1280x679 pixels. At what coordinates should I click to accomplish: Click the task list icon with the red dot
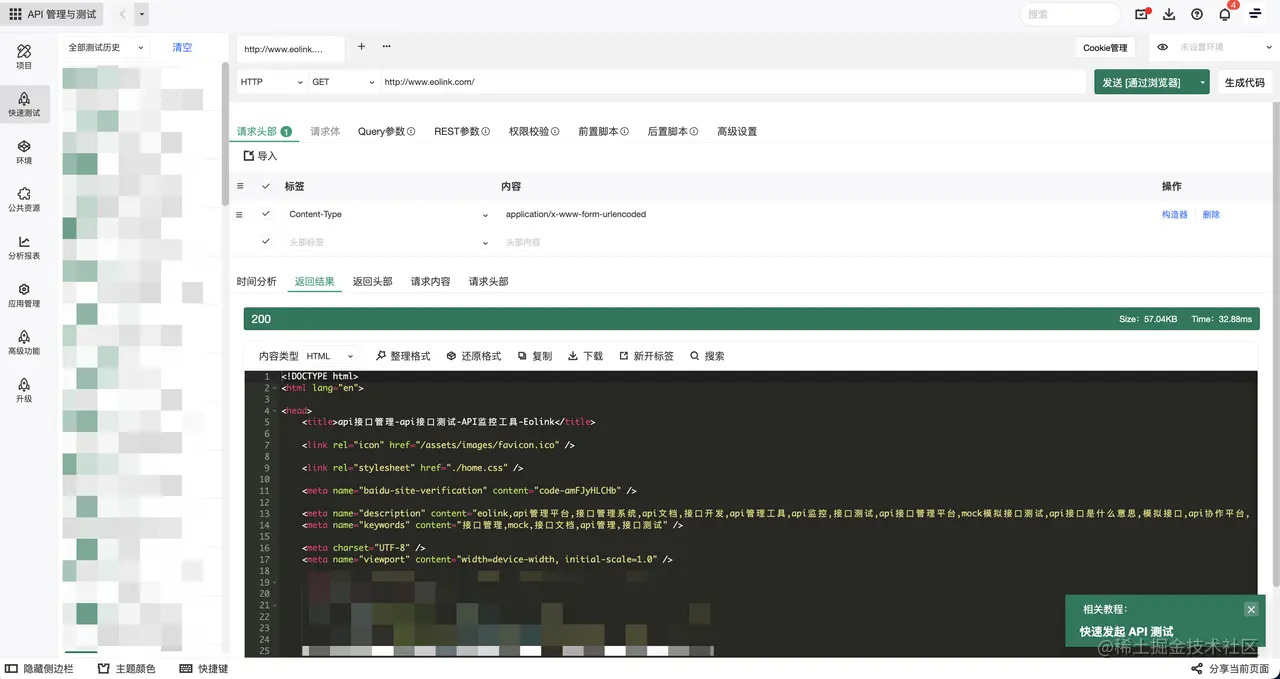pos(1142,14)
